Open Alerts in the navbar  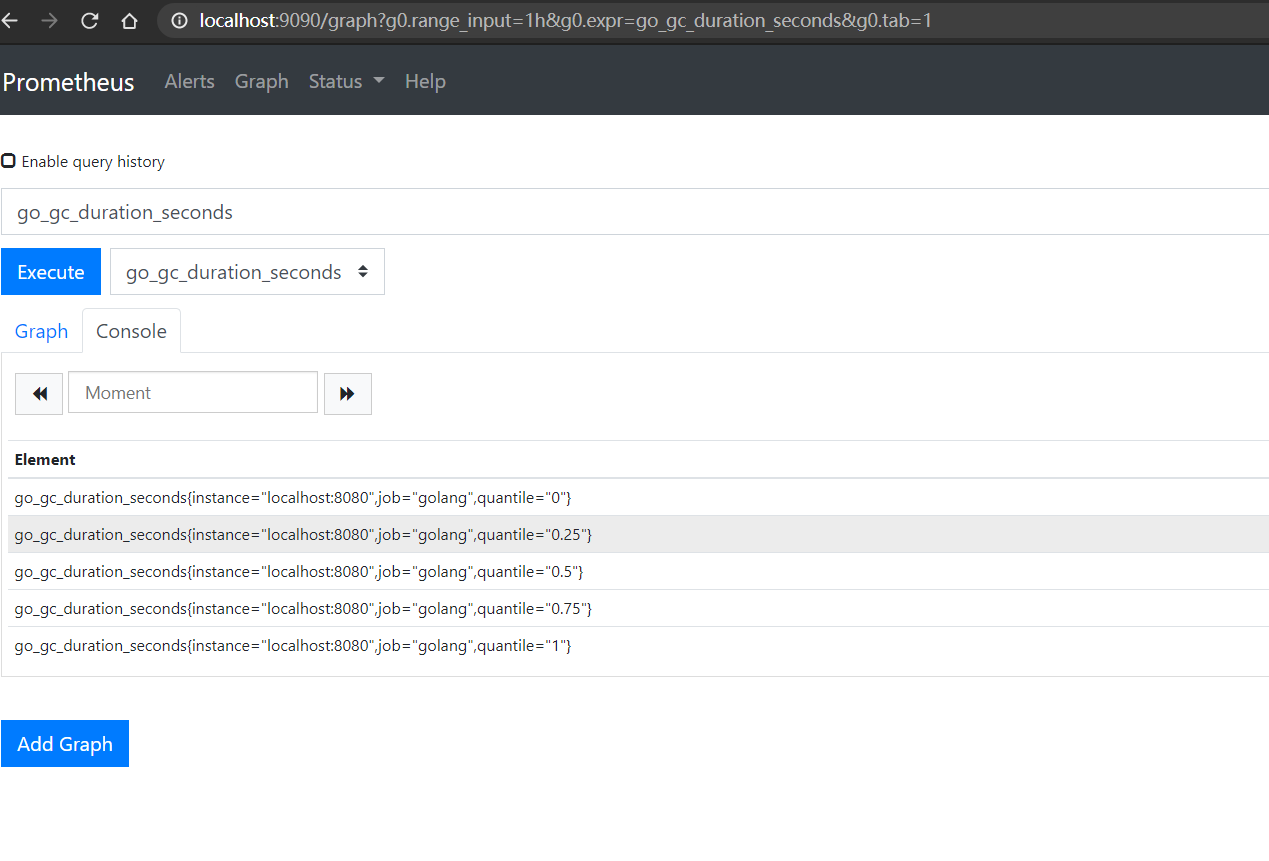(189, 82)
